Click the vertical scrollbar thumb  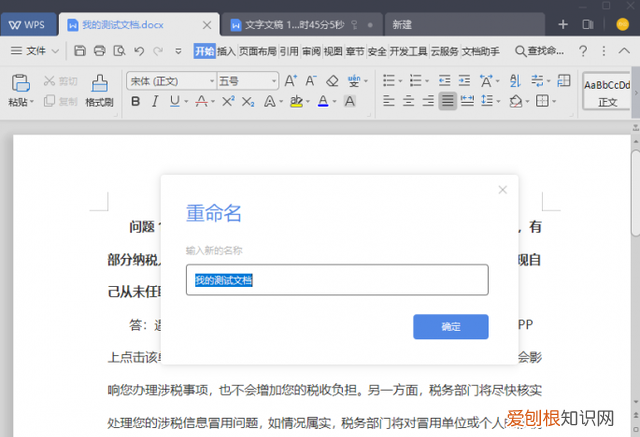click(x=636, y=193)
